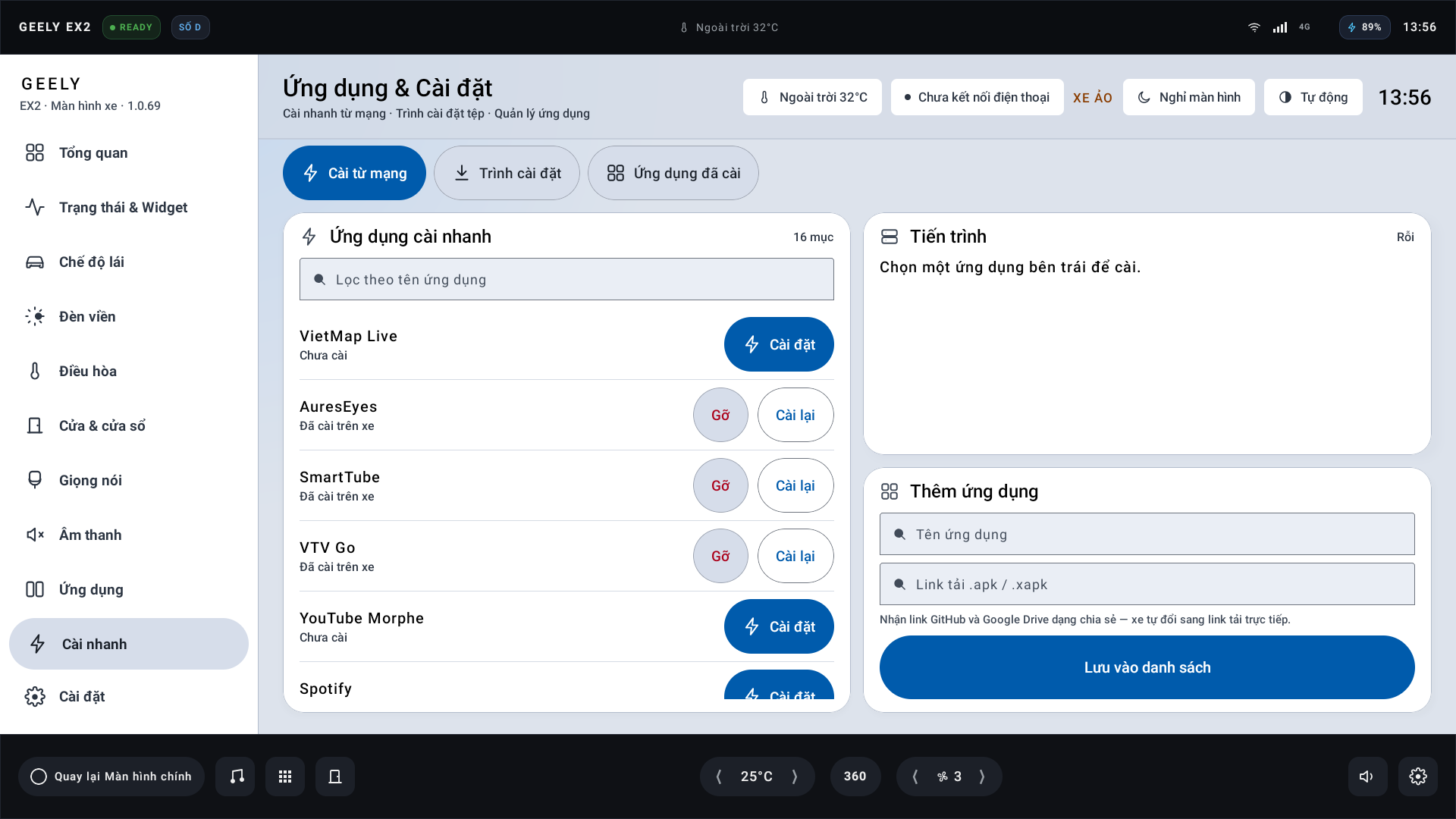Select Đèn viền in sidebar
Image resolution: width=1456 pixels, height=819 pixels.
129,316
